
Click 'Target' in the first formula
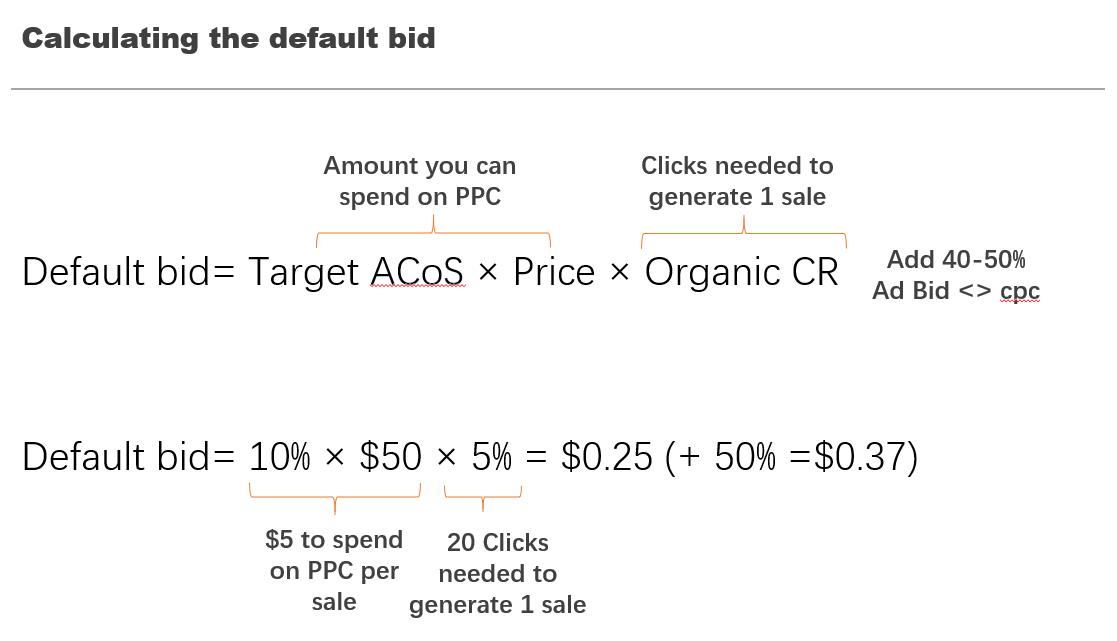click(304, 273)
